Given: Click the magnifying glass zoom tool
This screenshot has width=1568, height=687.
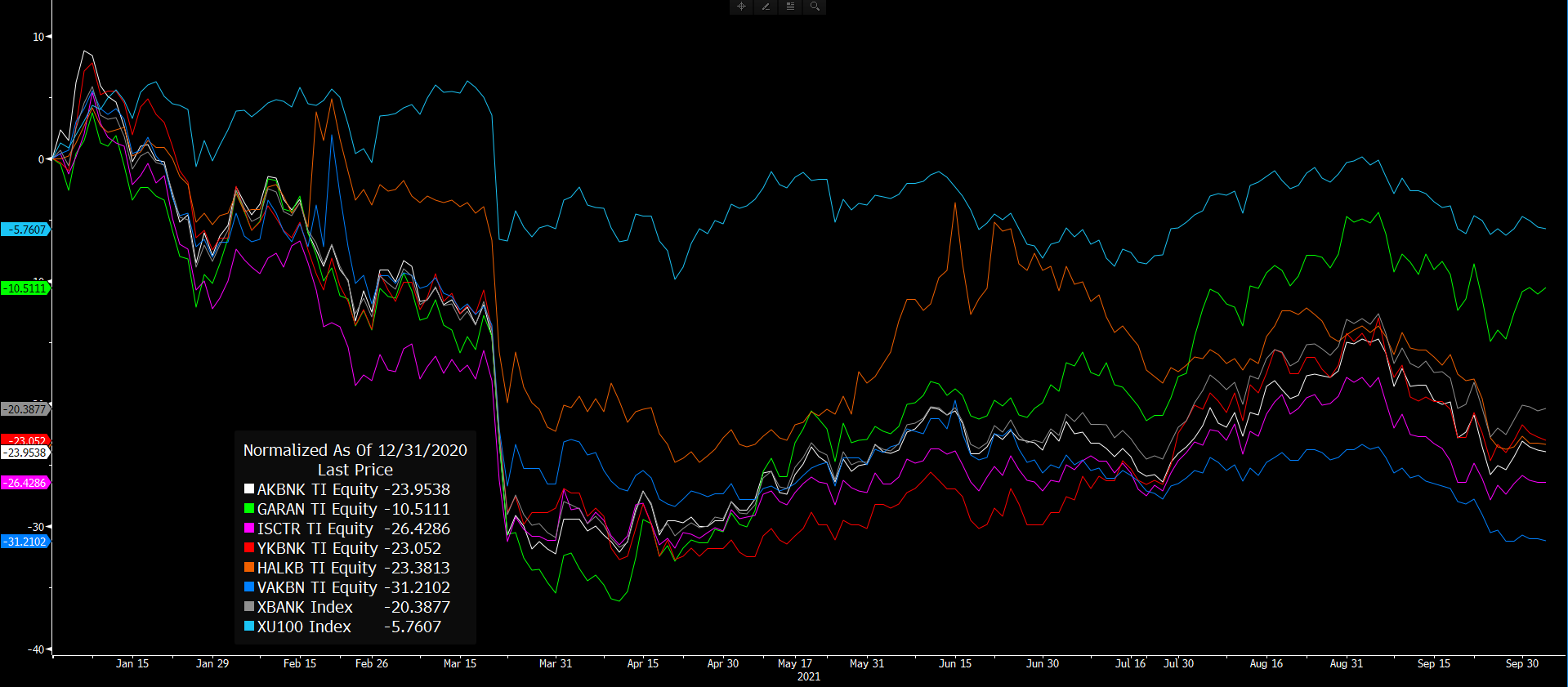Looking at the screenshot, I should (815, 7).
